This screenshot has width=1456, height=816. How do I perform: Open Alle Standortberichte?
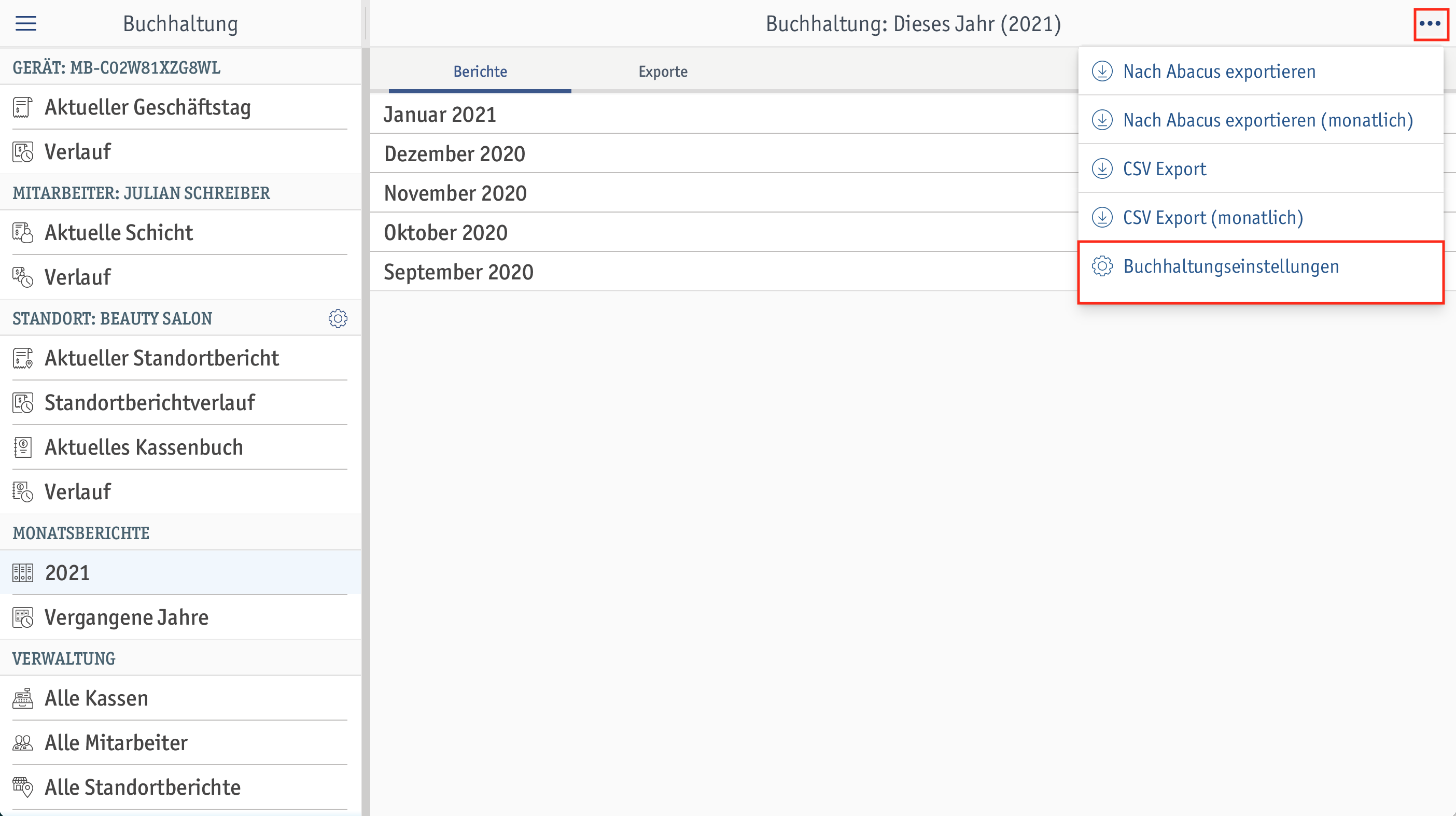[180, 787]
